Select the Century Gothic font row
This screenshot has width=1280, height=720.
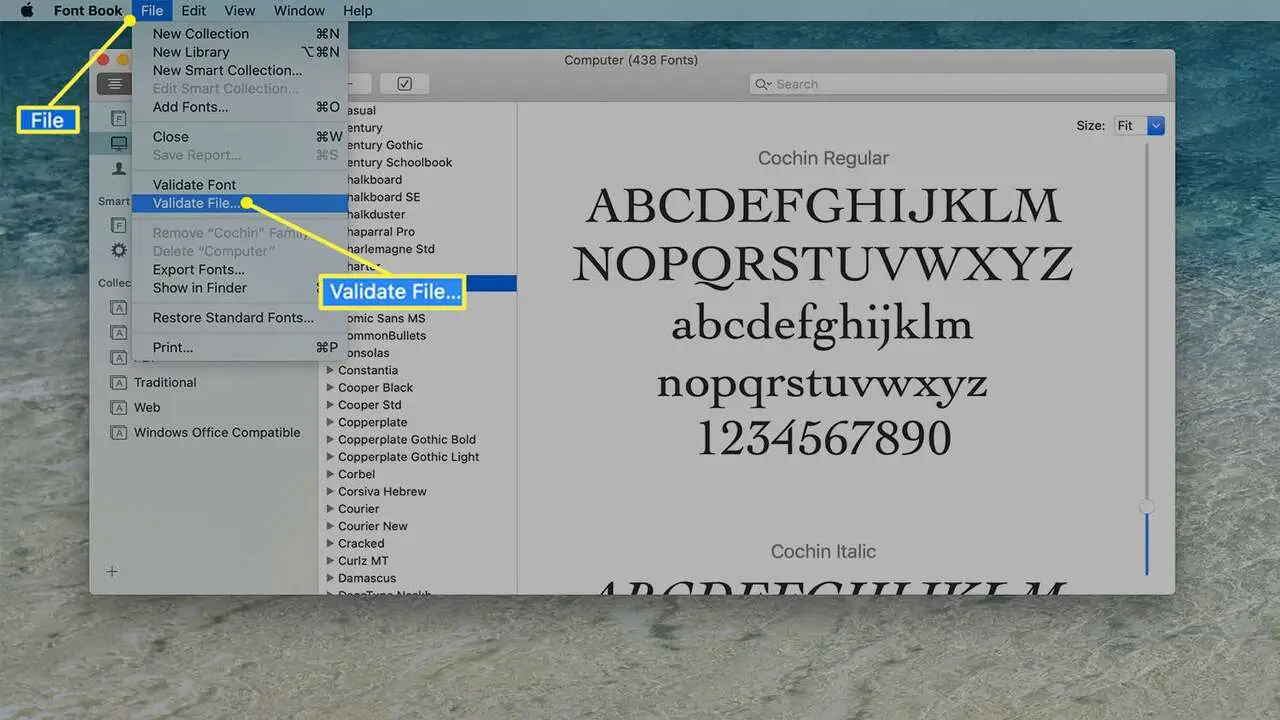[x=418, y=145]
